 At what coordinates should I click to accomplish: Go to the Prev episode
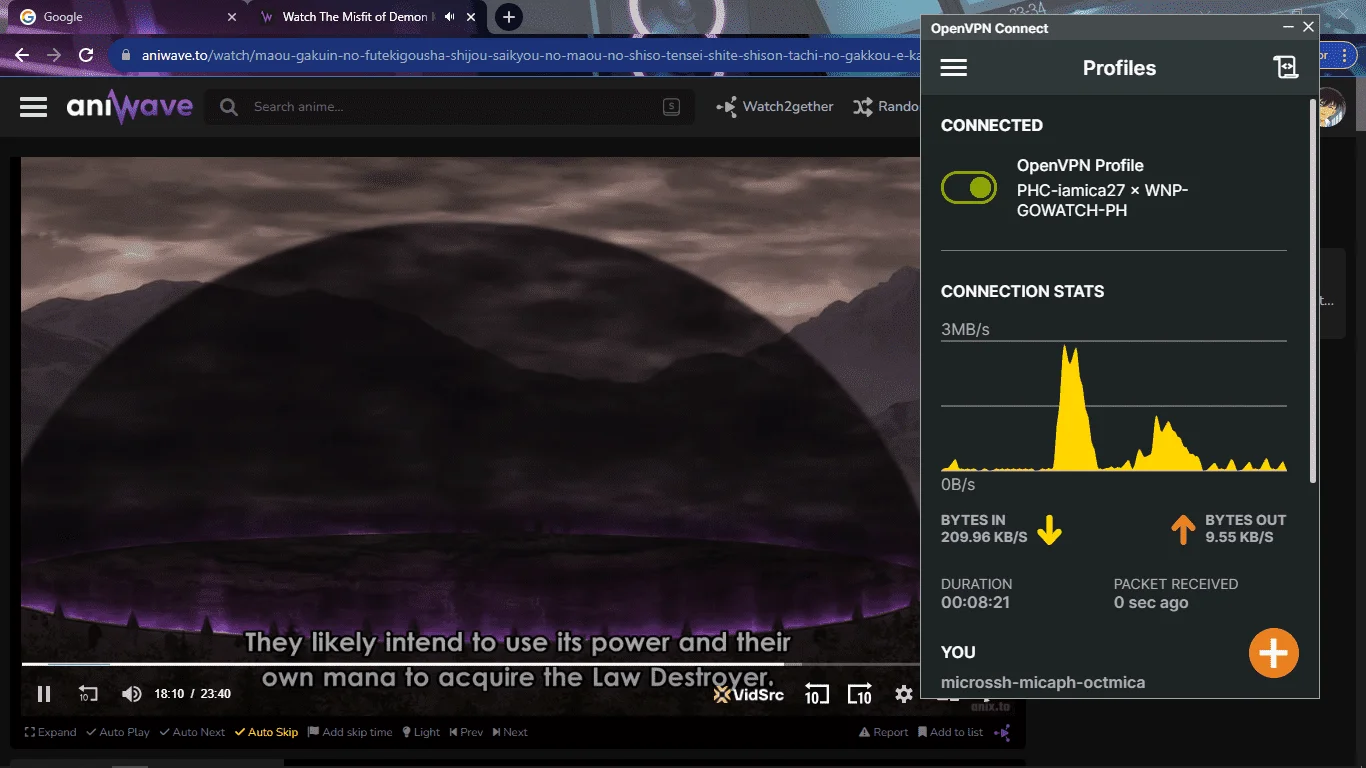[466, 732]
